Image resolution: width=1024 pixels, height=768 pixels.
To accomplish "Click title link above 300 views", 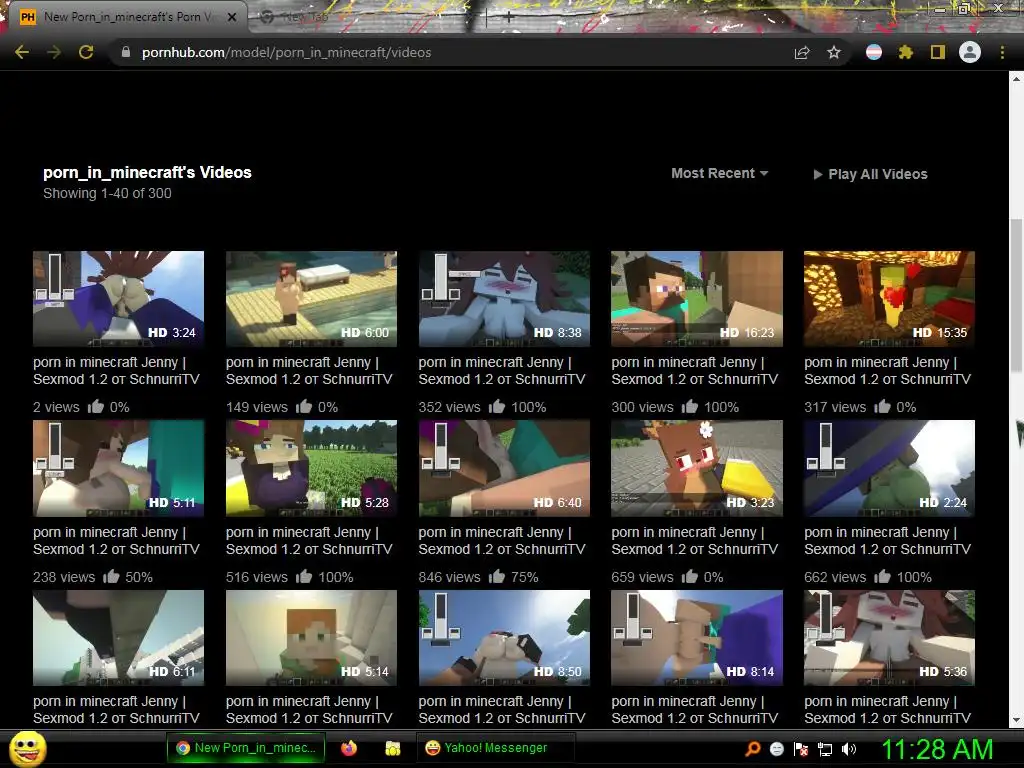I will 694,370.
